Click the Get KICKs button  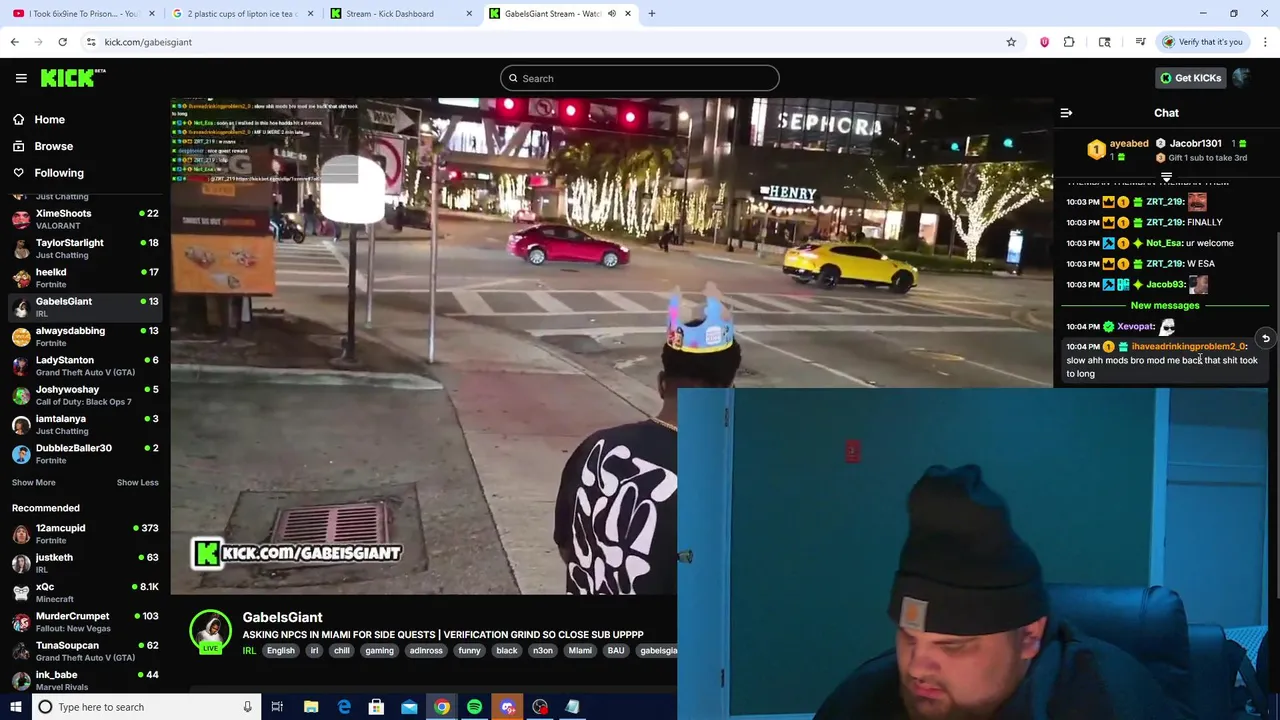1190,78
